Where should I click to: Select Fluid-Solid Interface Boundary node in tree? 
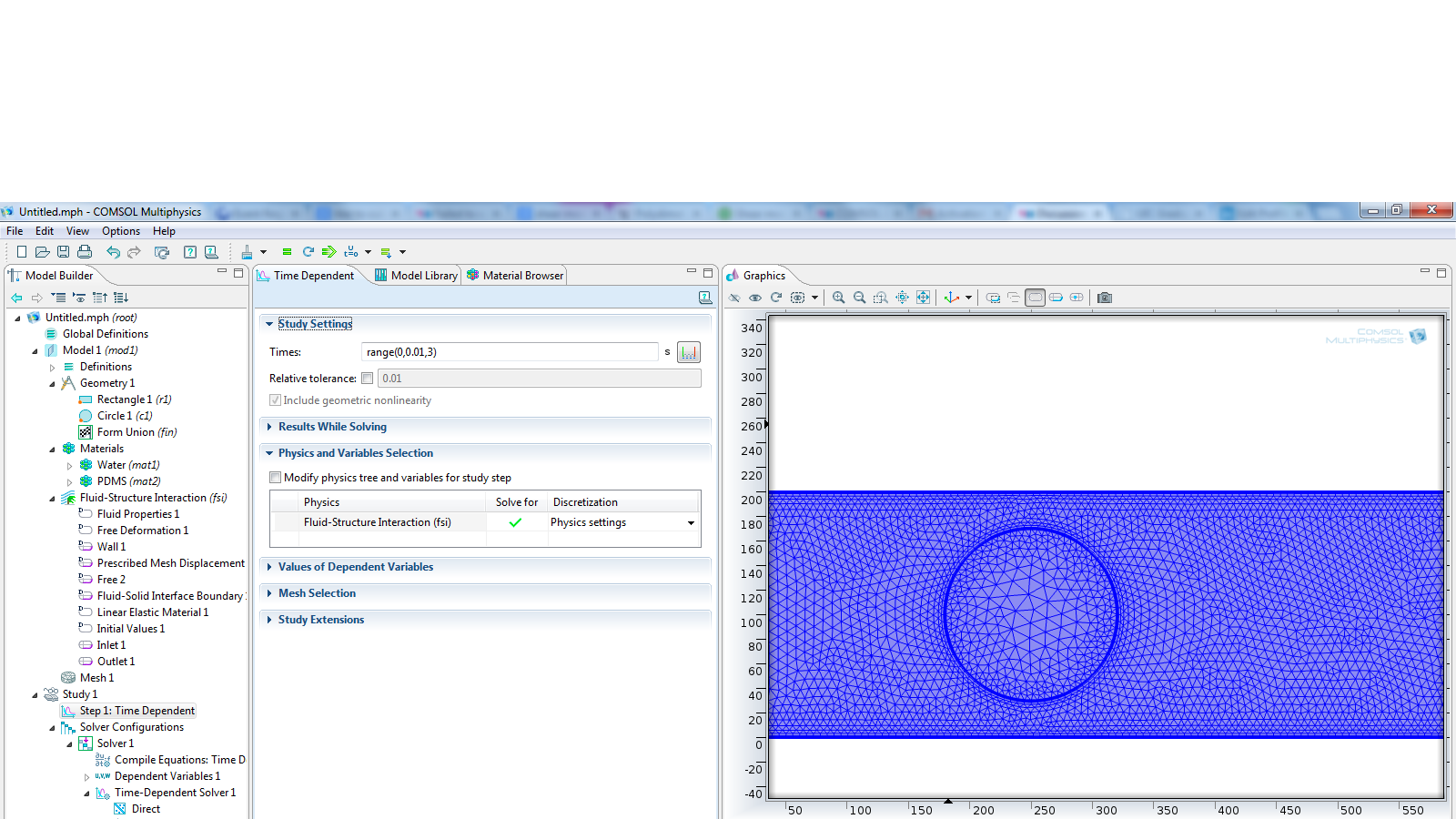pos(170,596)
